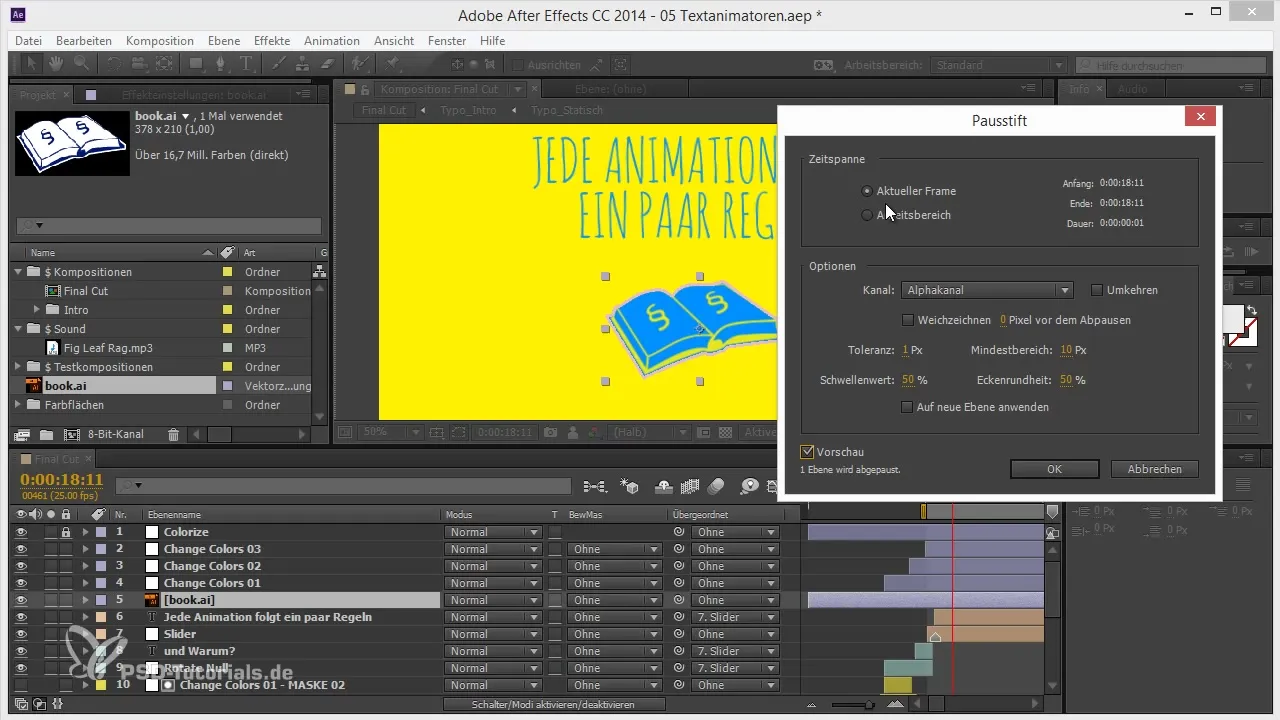The width and height of the screenshot is (1280, 720).
Task: Hide the Change Colors 03 layer
Action: point(21,549)
